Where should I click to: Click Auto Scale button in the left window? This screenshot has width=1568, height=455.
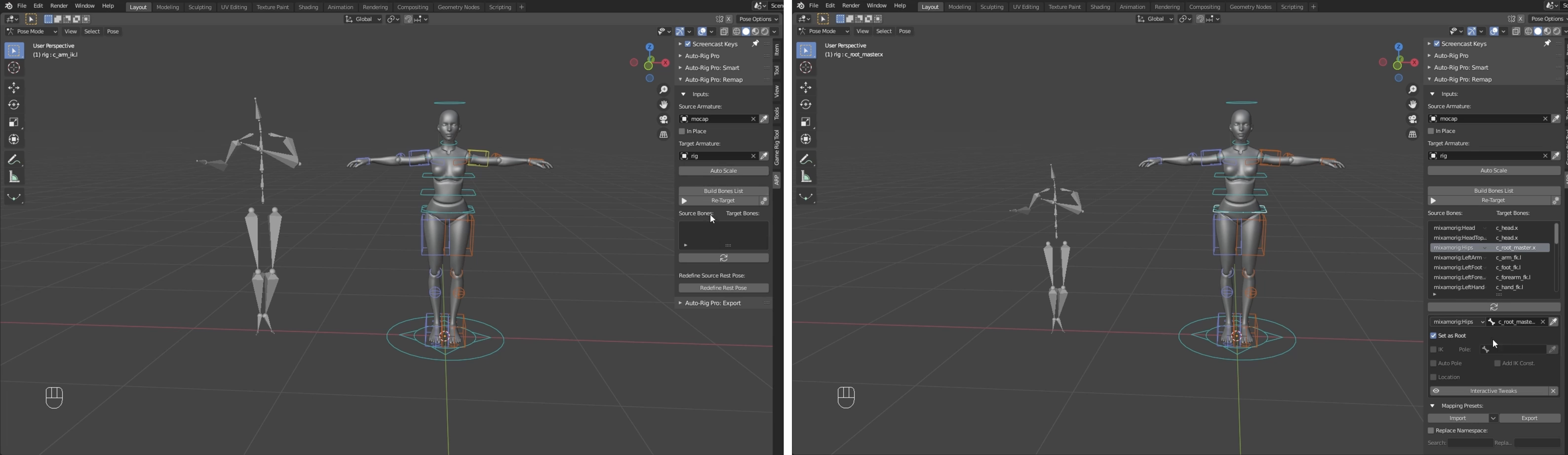click(x=724, y=171)
